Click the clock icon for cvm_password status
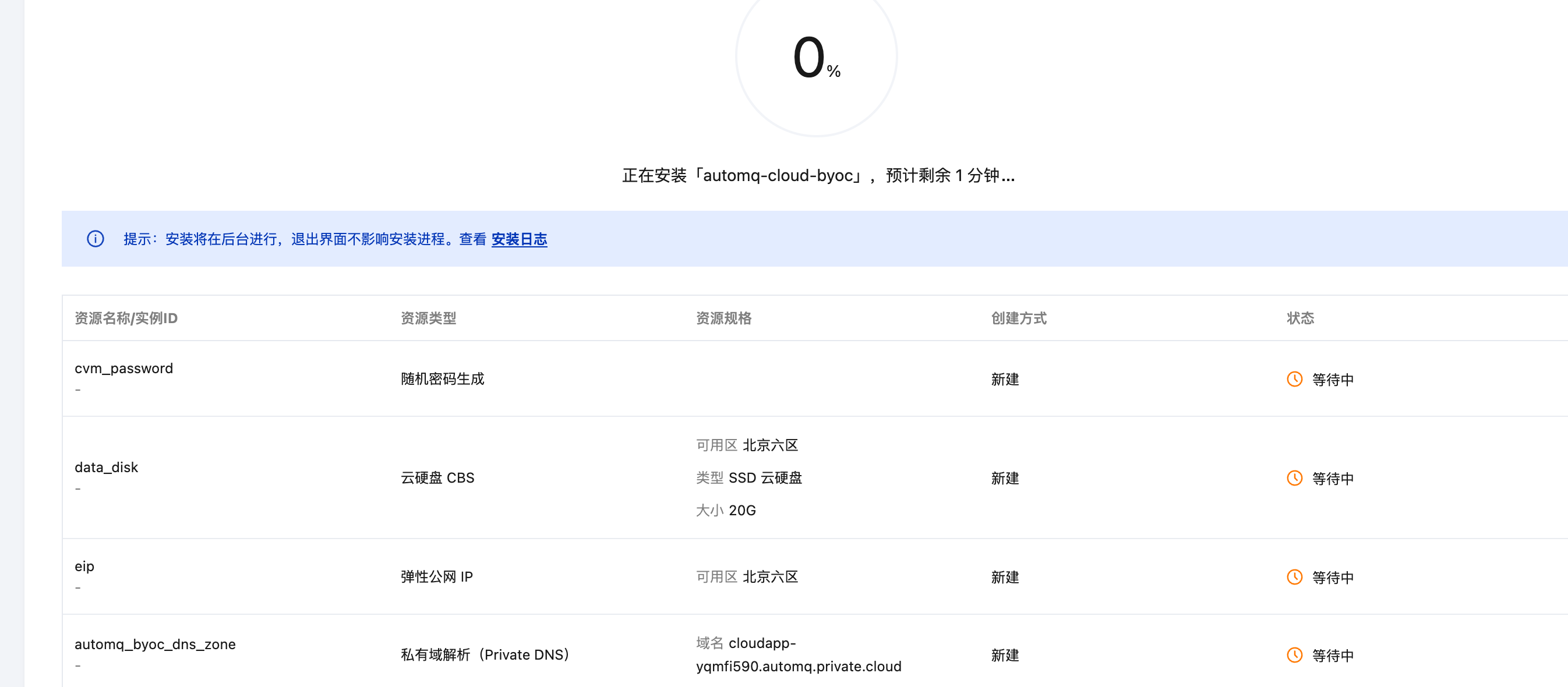Image resolution: width=1568 pixels, height=687 pixels. [x=1294, y=379]
